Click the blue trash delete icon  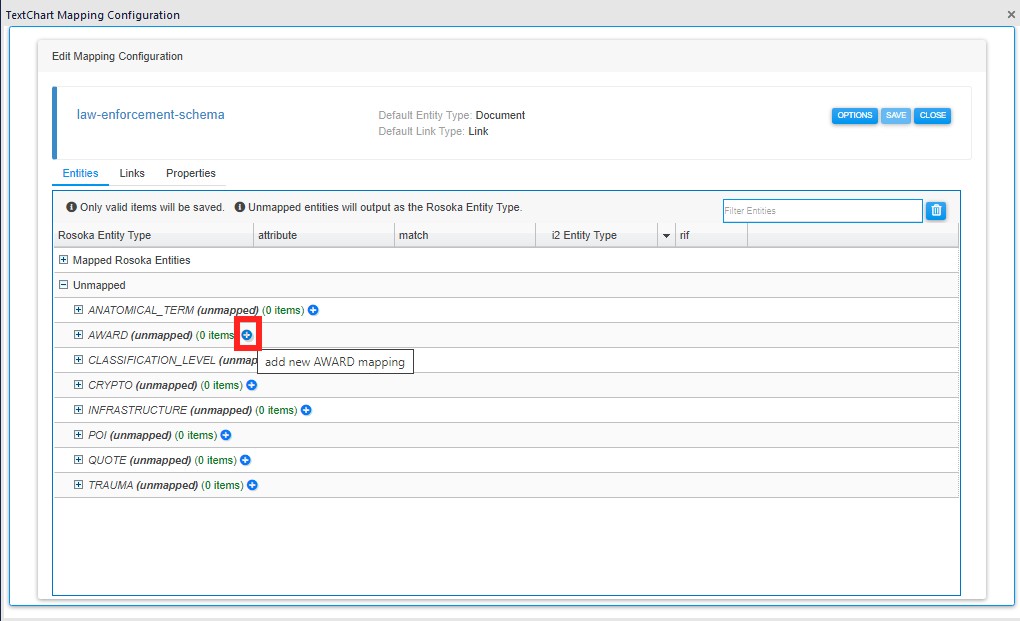pos(936,210)
